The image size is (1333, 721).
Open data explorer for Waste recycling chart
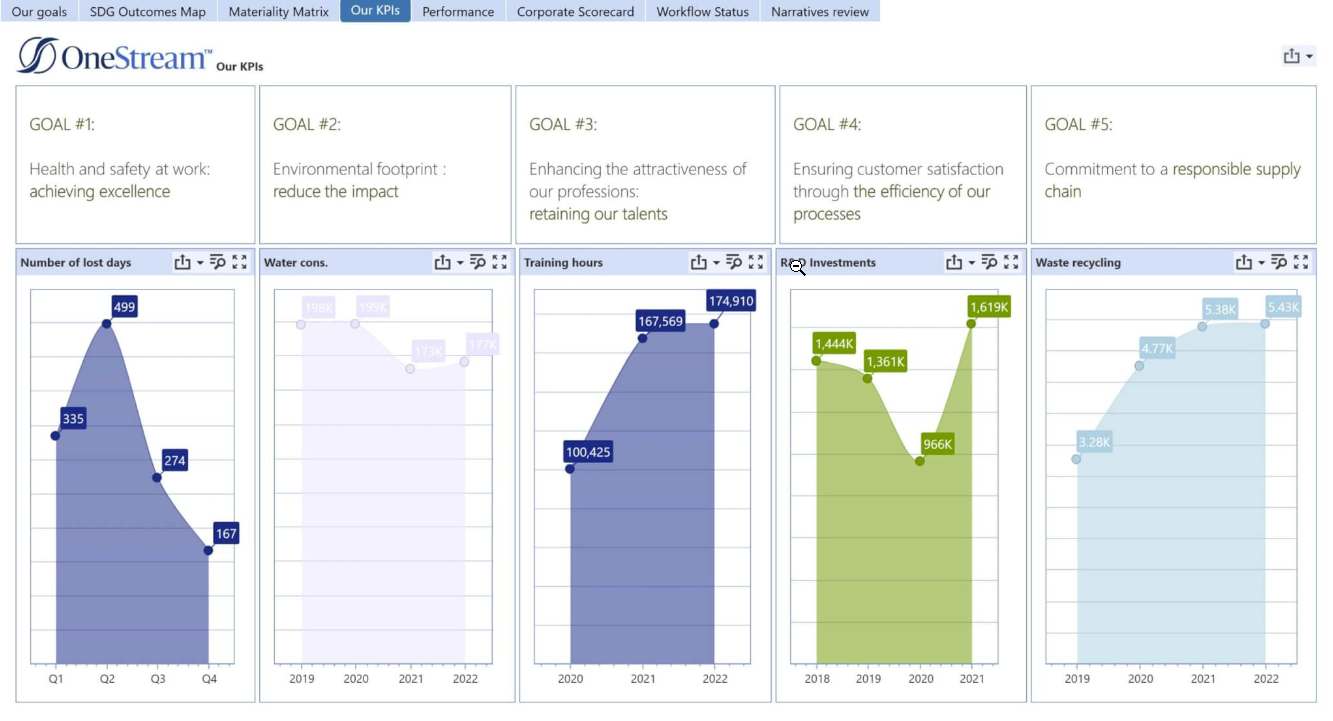[1279, 263]
